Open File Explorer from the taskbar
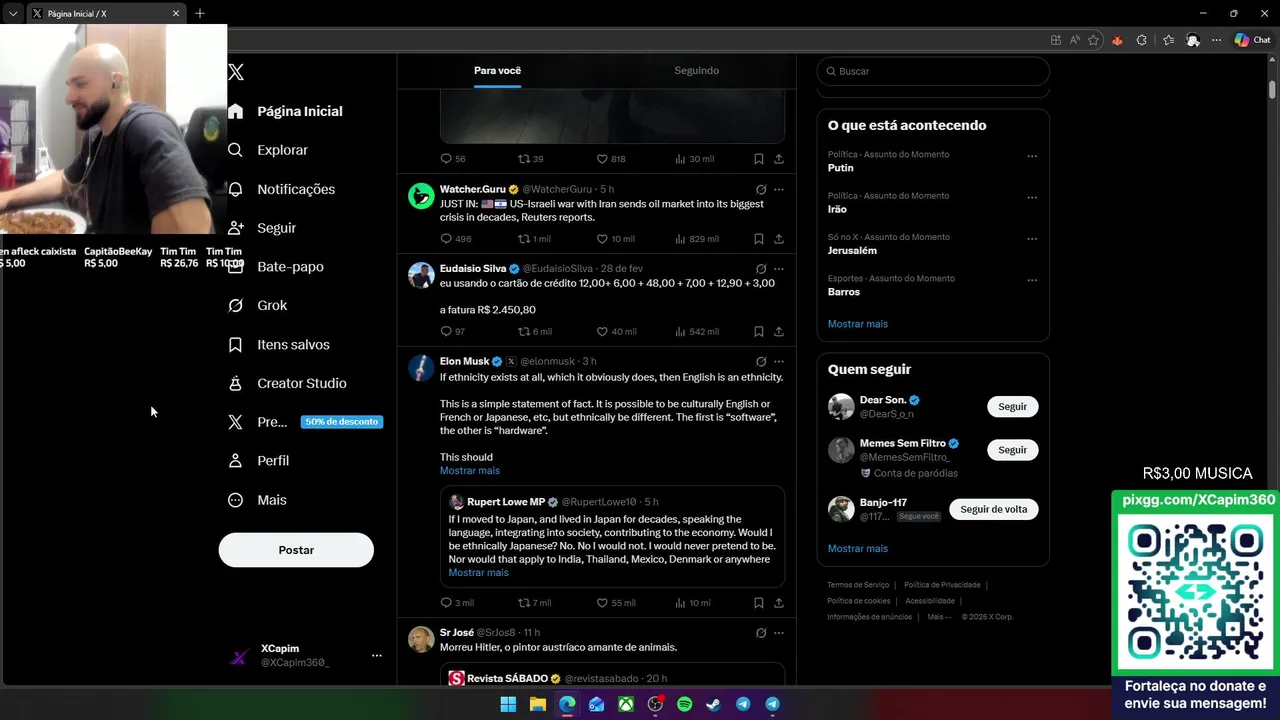The width and height of the screenshot is (1280, 720). pyautogui.click(x=538, y=704)
